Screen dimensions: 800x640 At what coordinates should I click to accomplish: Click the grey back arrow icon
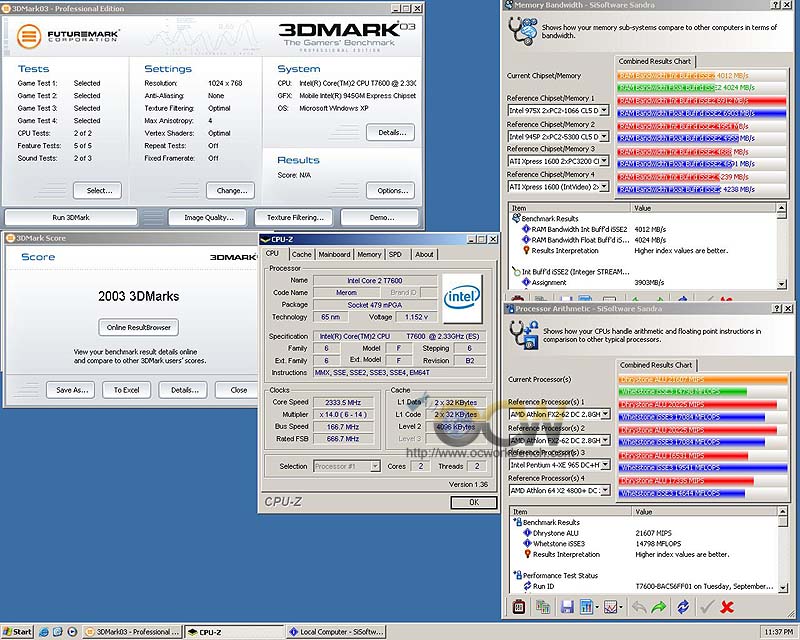[639, 607]
